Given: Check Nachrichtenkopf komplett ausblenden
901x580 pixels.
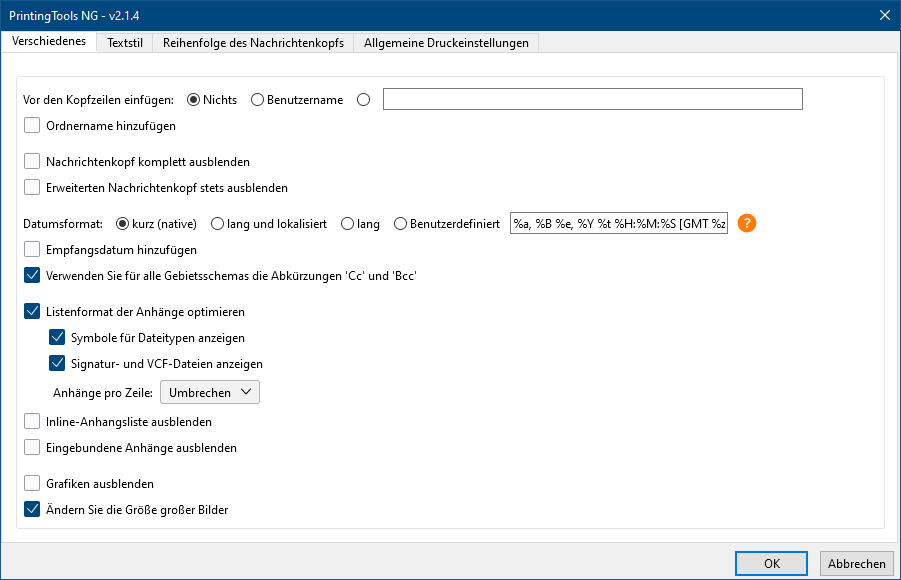Looking at the screenshot, I should click(x=32, y=162).
